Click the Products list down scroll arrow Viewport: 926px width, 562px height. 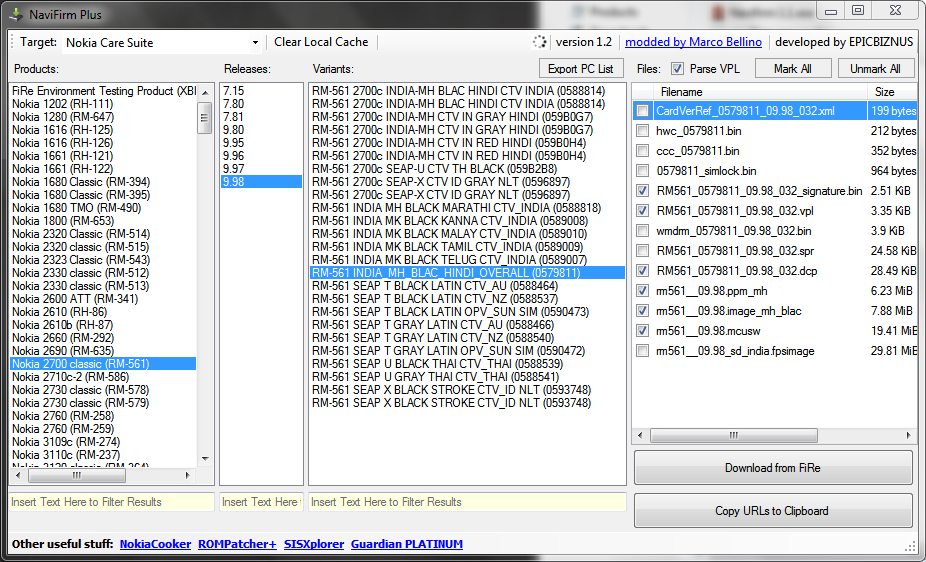tap(205, 458)
